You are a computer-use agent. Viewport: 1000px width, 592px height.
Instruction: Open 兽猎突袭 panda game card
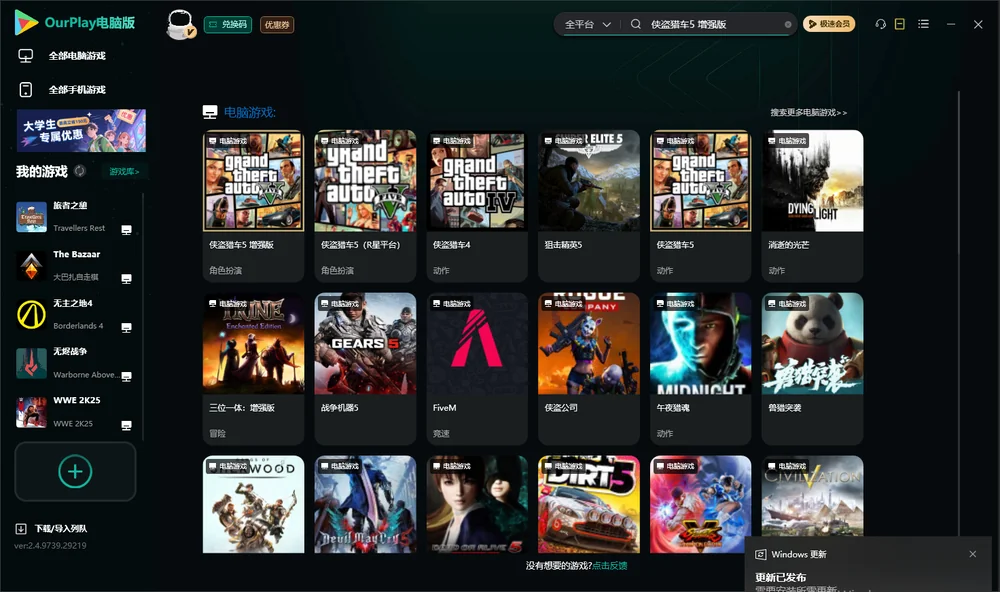pos(812,369)
